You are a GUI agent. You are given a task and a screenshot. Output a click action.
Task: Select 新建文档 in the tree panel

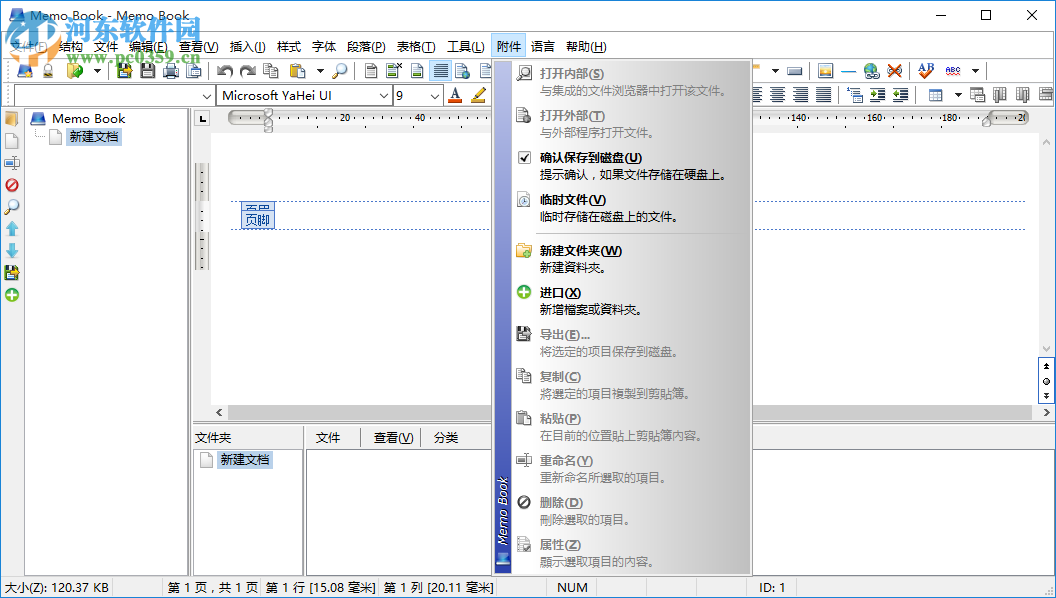point(94,137)
